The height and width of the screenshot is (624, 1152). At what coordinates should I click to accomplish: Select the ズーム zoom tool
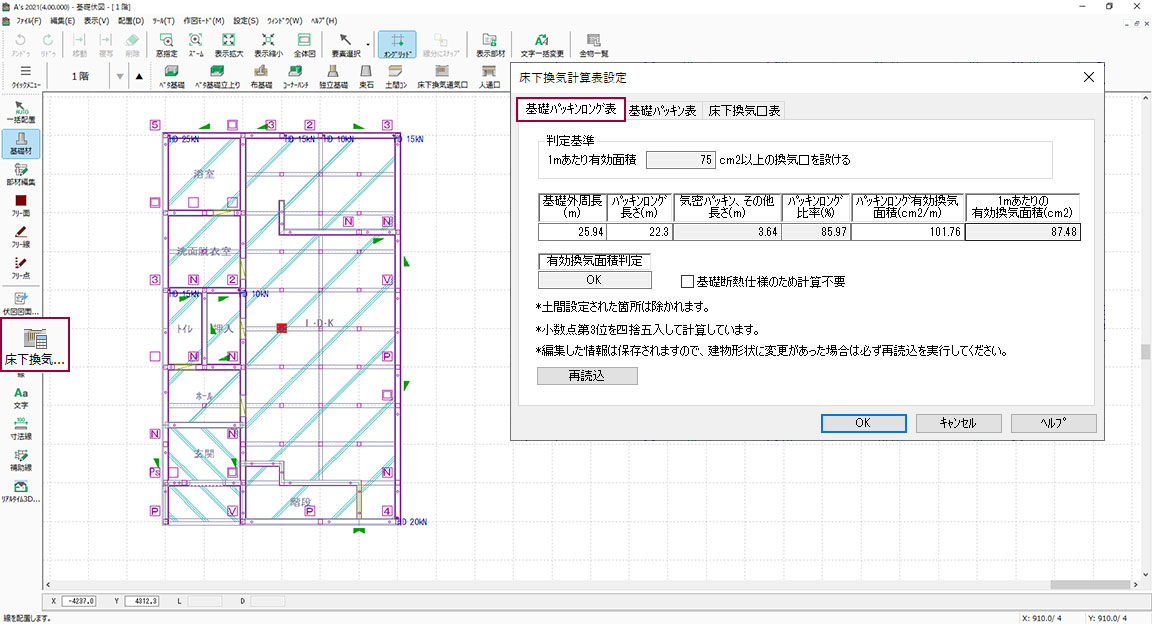click(195, 44)
